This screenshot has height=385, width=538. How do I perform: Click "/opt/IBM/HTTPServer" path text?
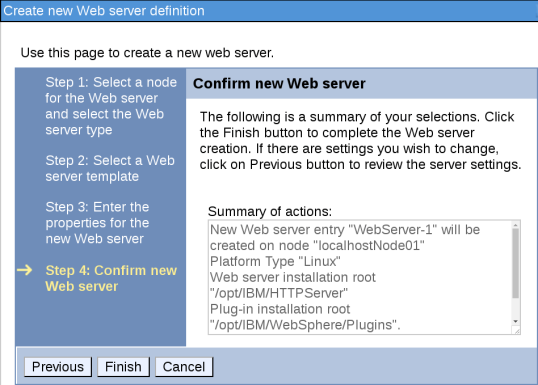[279, 293]
